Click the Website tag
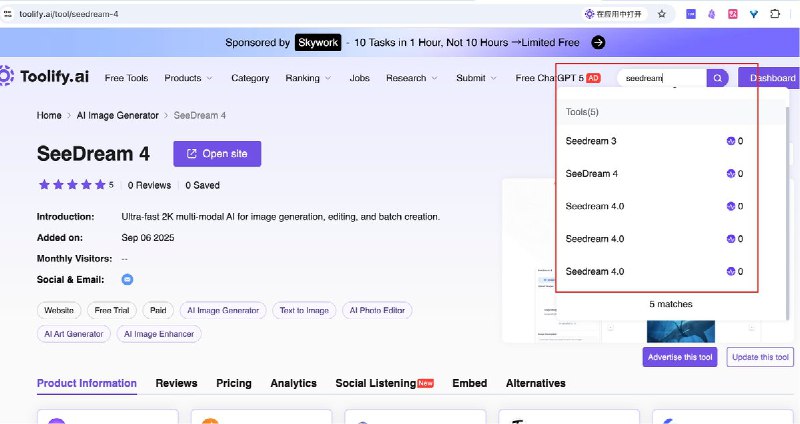Screen dimensions: 800x424 click(x=59, y=310)
